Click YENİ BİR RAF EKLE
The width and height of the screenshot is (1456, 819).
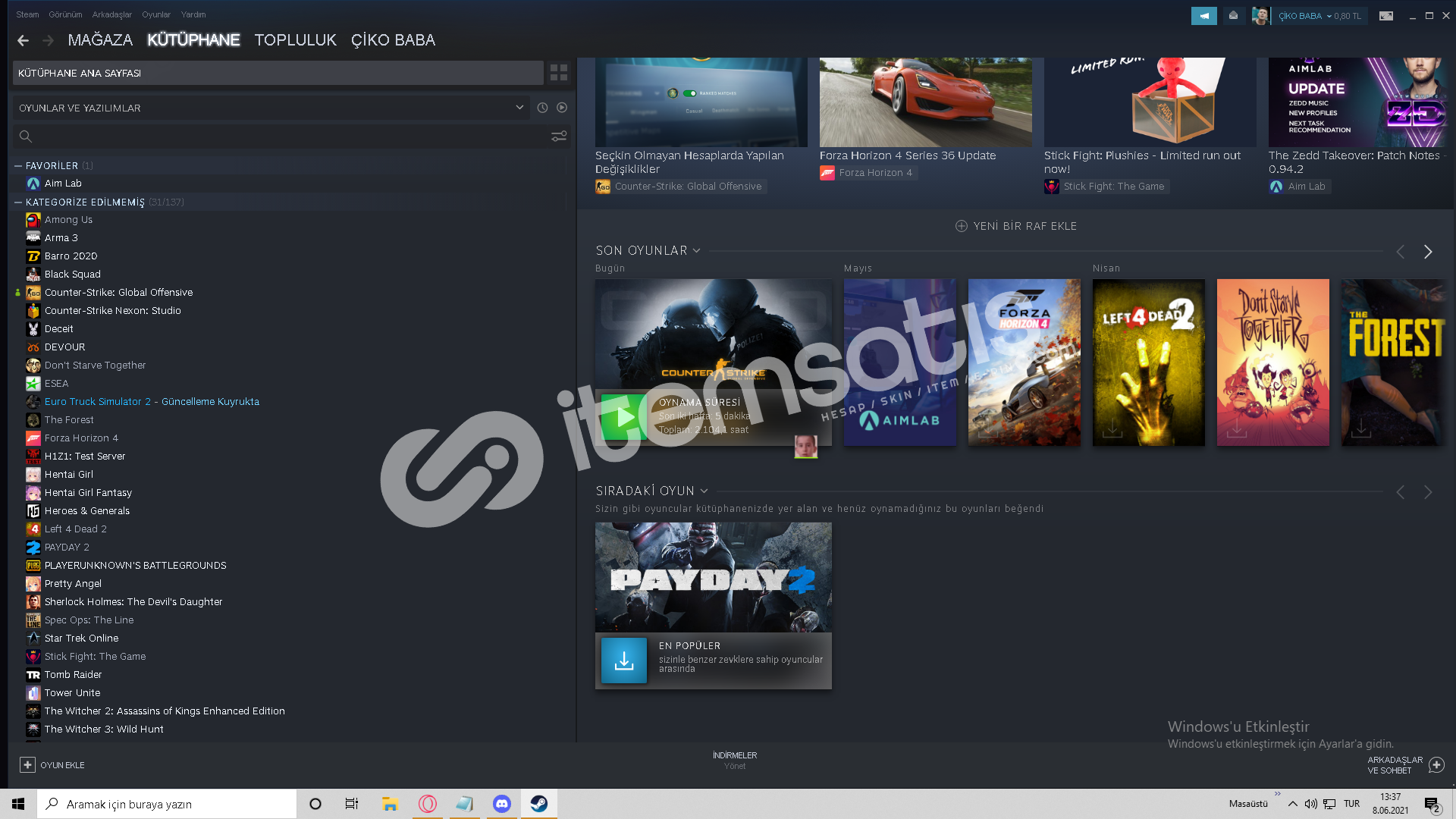[x=1016, y=226]
